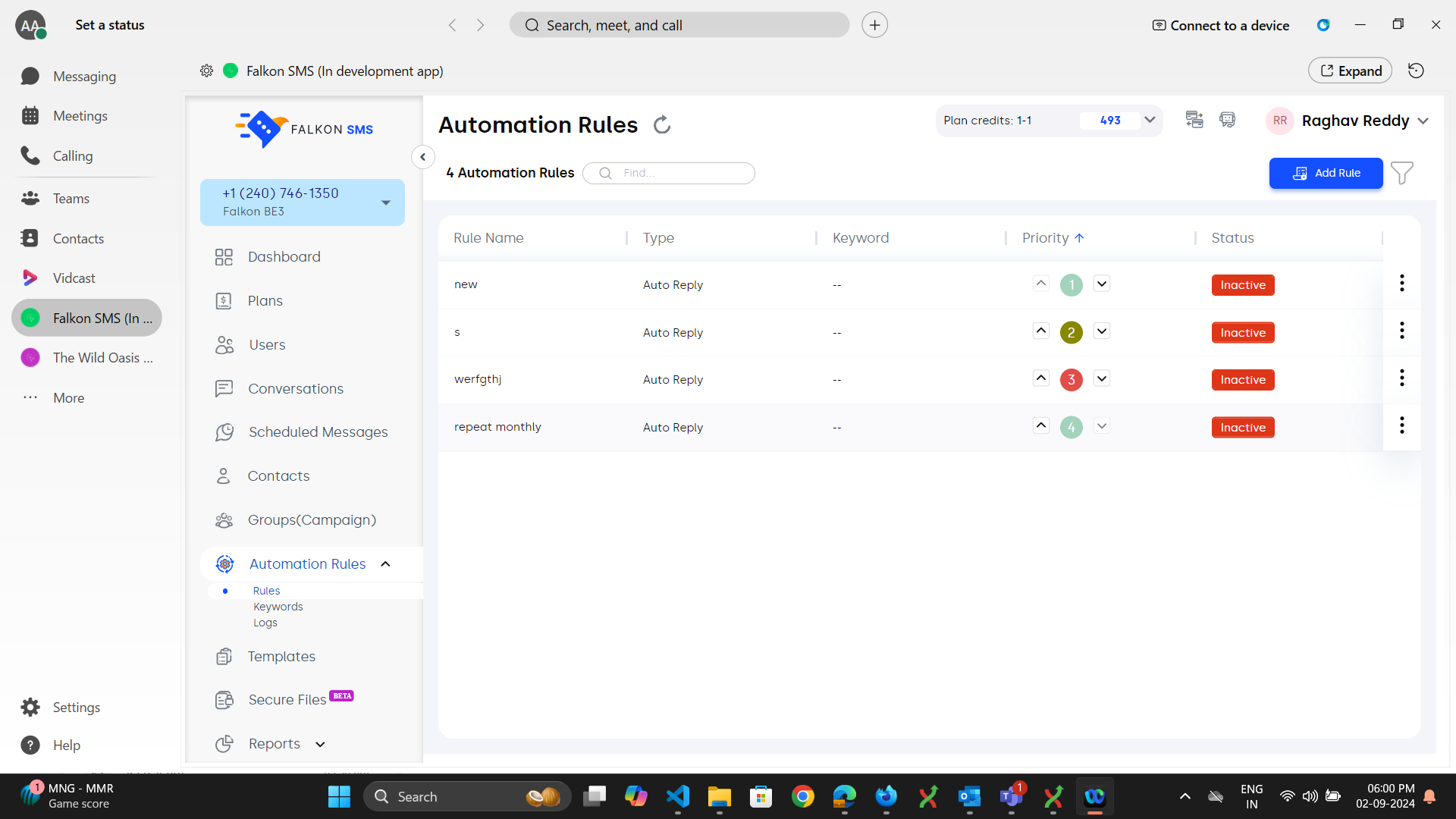Image resolution: width=1456 pixels, height=819 pixels.
Task: Open the support bot icon in header
Action: coord(1227,120)
